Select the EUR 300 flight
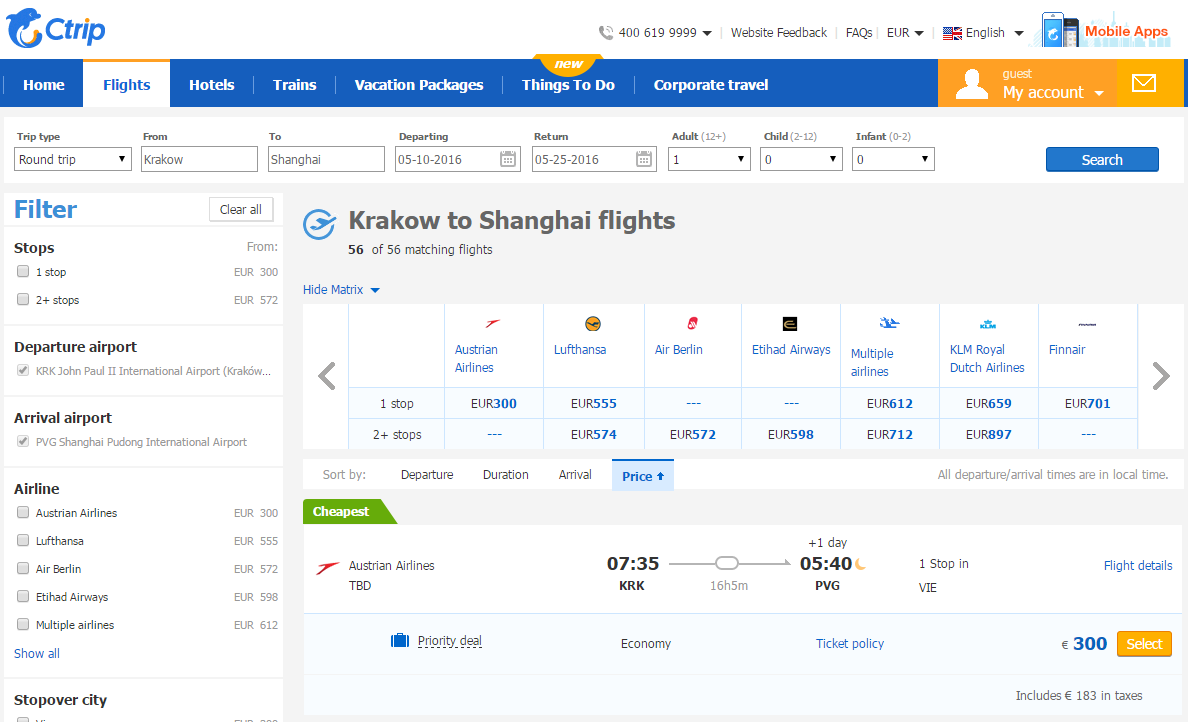Viewport: 1188px width, 722px height. pos(1144,644)
